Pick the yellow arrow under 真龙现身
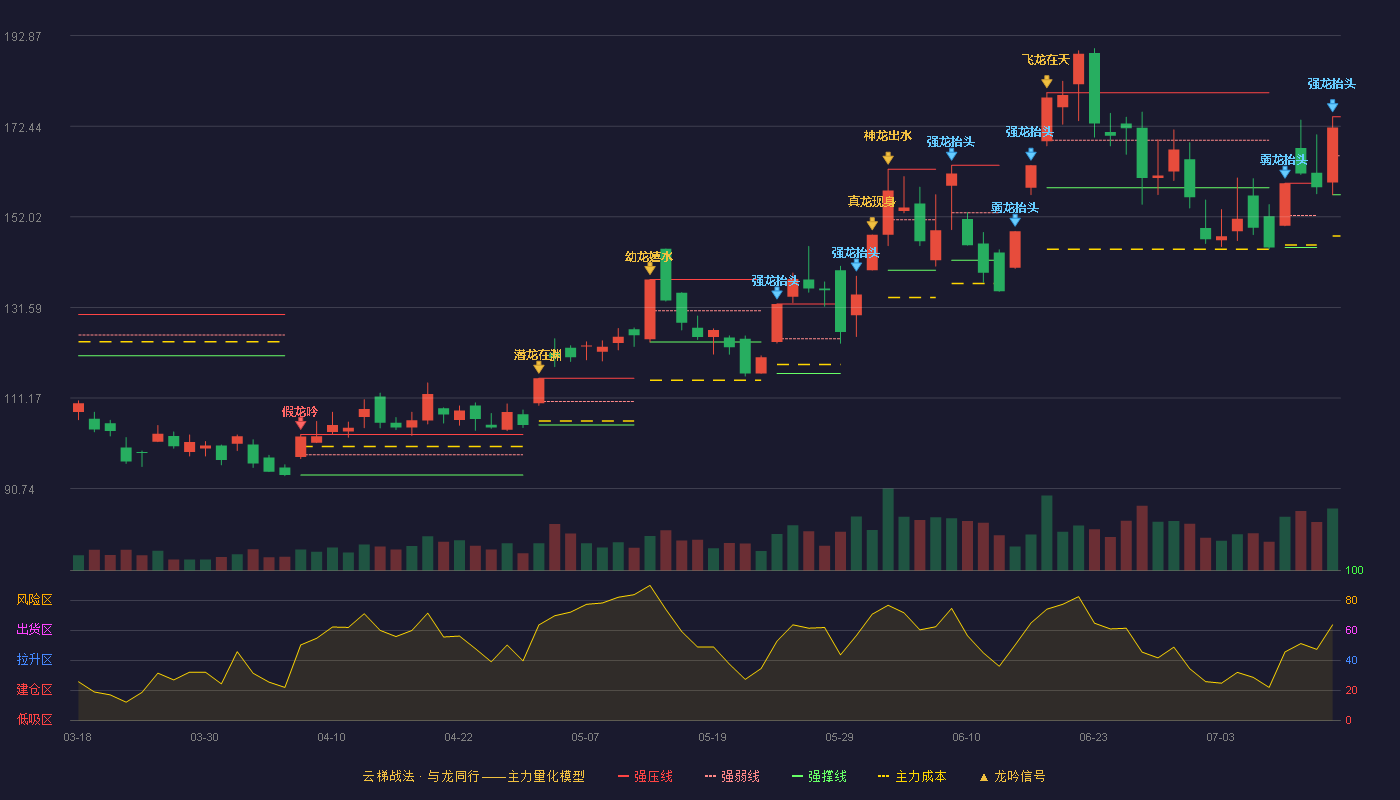This screenshot has height=800, width=1400. [x=872, y=224]
